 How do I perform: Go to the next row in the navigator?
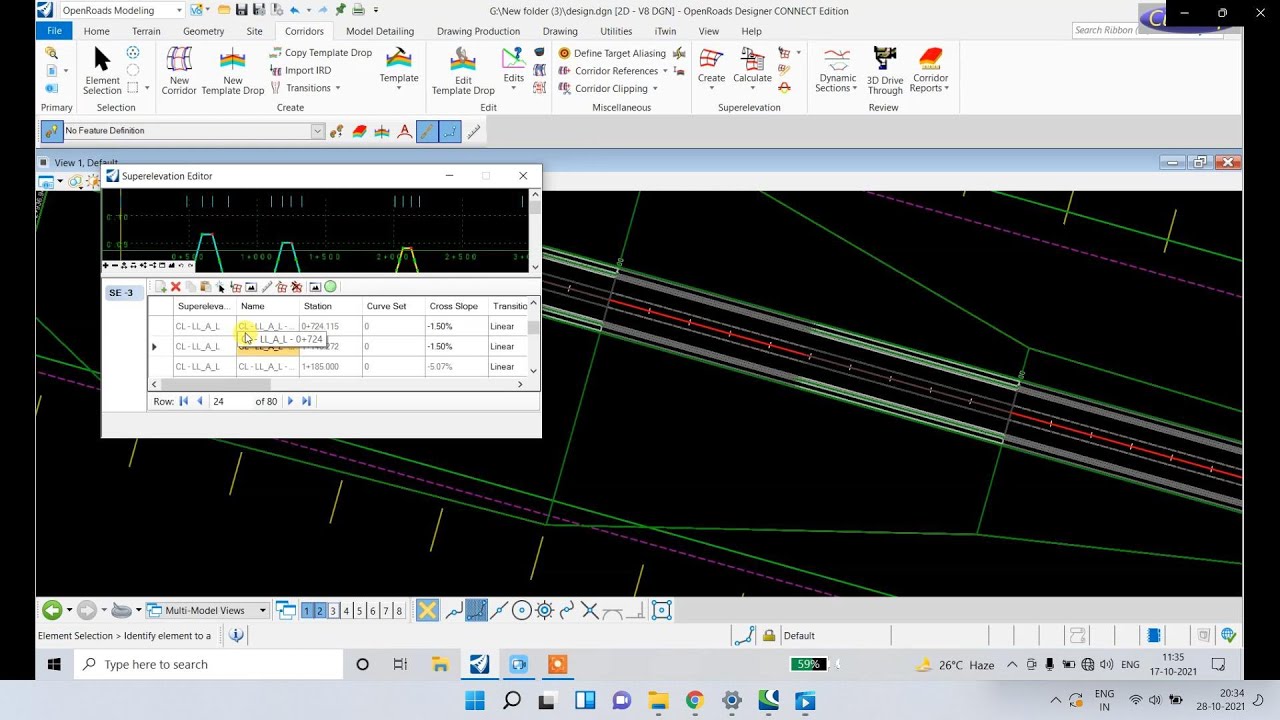coord(290,401)
